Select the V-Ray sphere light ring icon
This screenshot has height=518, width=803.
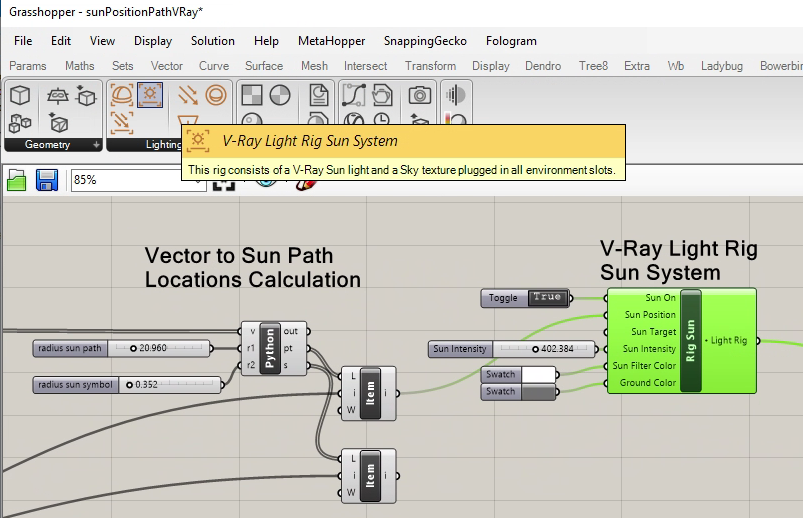point(216,95)
